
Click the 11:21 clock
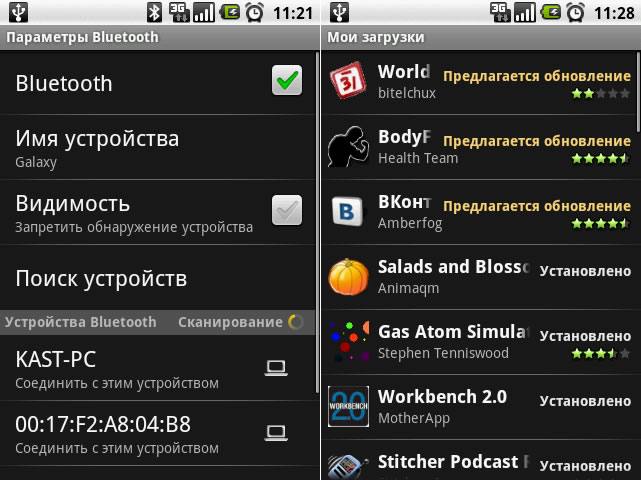click(293, 13)
